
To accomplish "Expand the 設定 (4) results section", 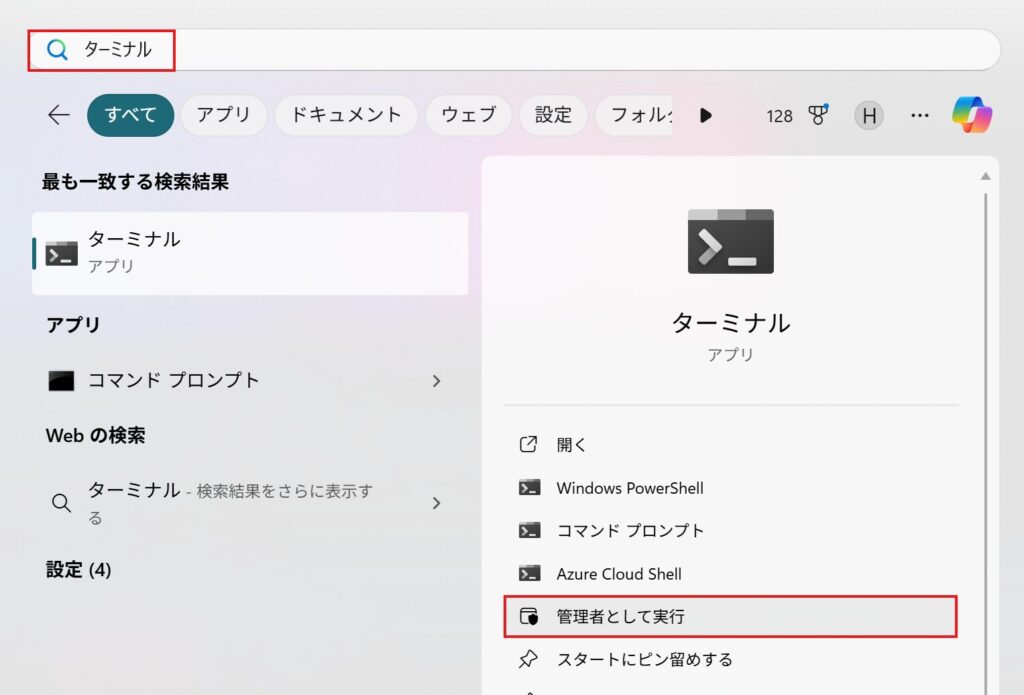I will point(78,570).
